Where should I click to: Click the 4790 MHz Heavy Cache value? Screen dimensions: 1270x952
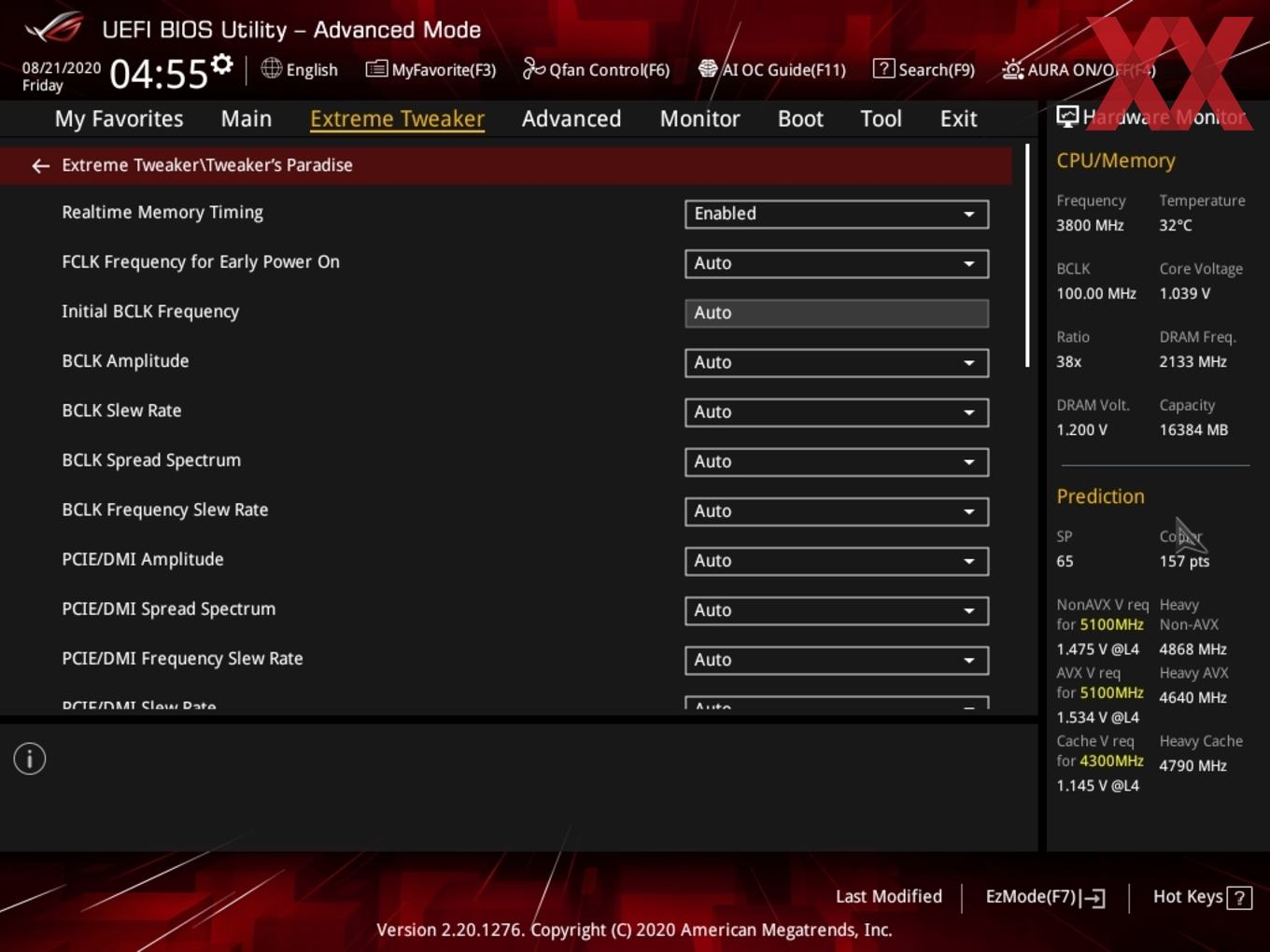coord(1192,765)
